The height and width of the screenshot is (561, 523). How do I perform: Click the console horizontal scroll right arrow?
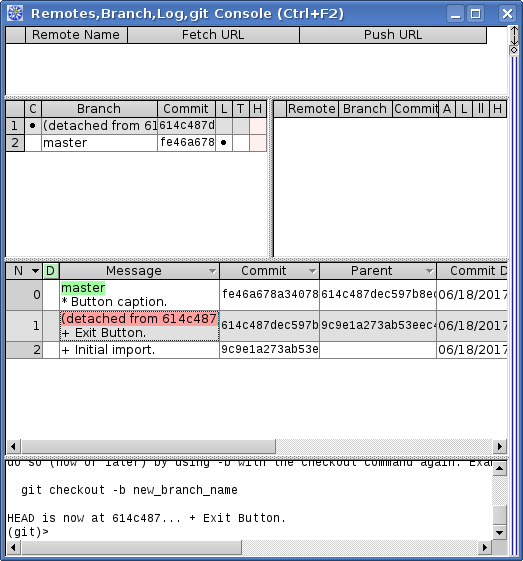coord(485,547)
